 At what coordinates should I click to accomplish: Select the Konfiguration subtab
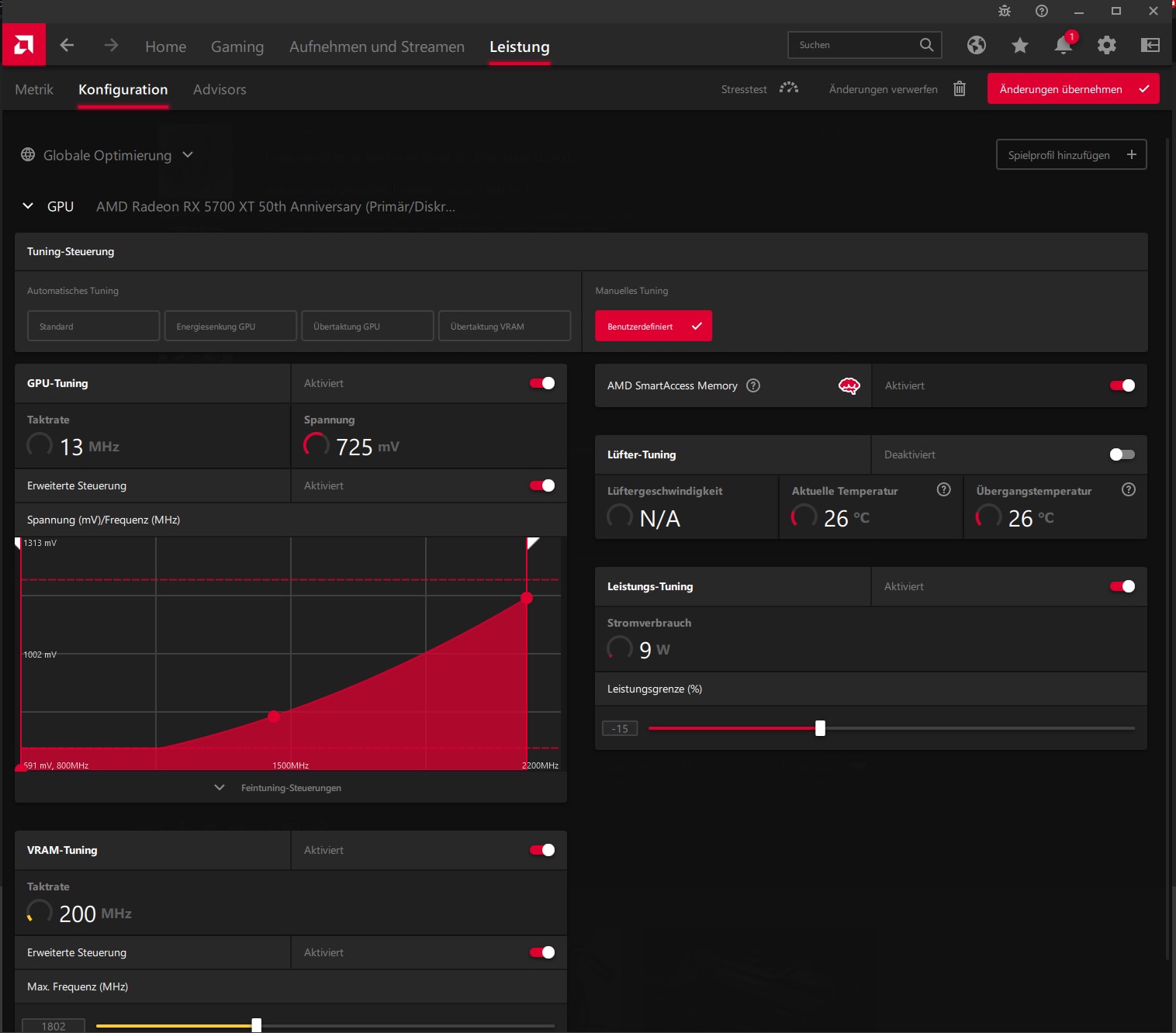pos(123,89)
